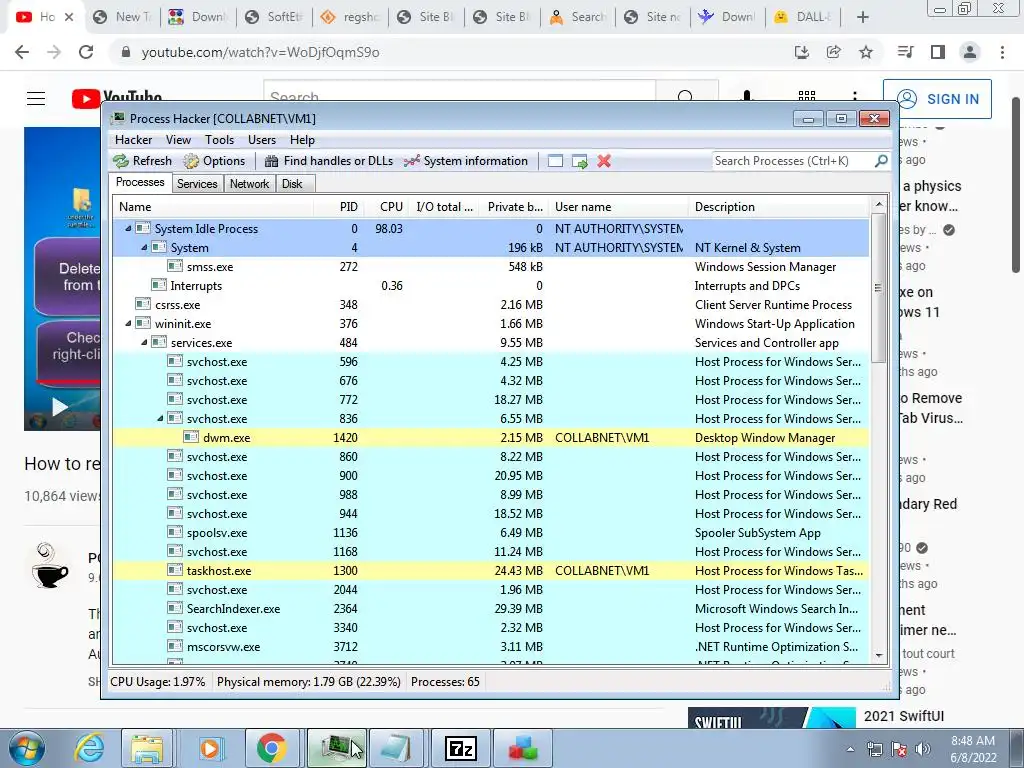Select the taskhost.exe process row
1024x768 pixels.
pos(491,570)
